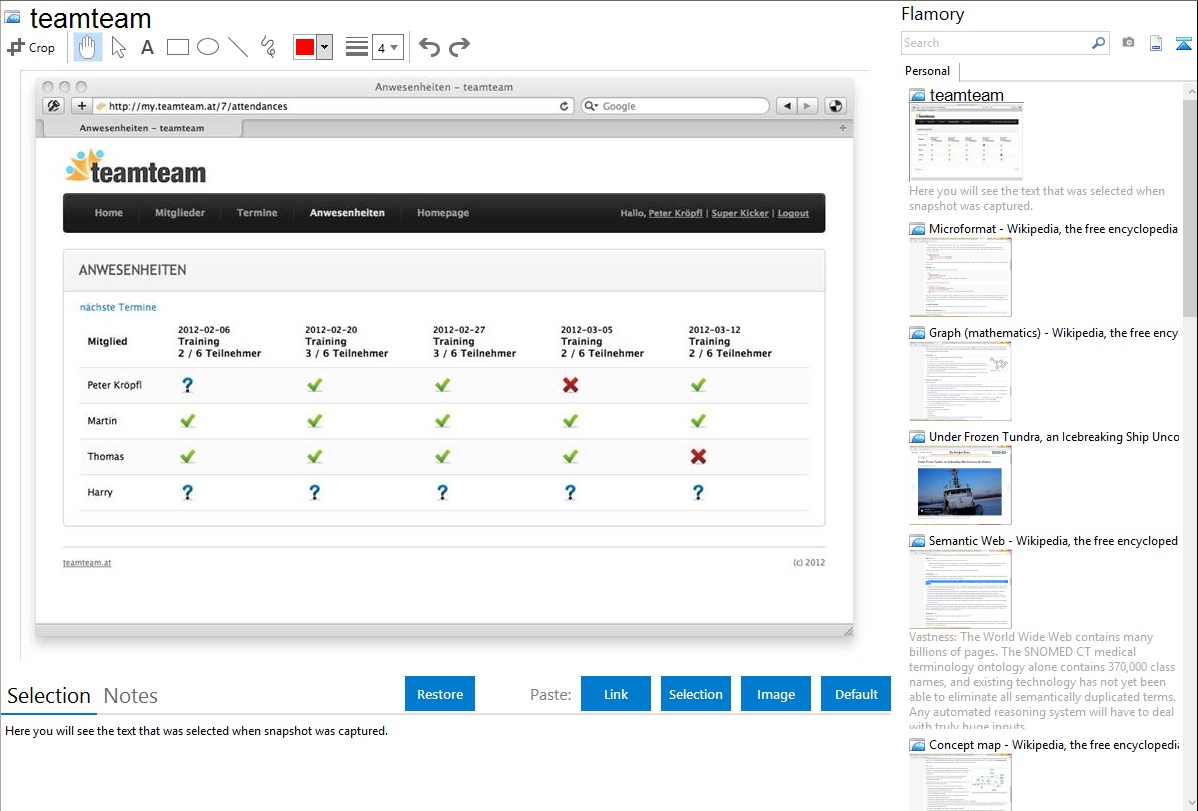This screenshot has height=811, width=1198.
Task: Open the Concept map snapshot thumbnail
Action: click(x=960, y=782)
